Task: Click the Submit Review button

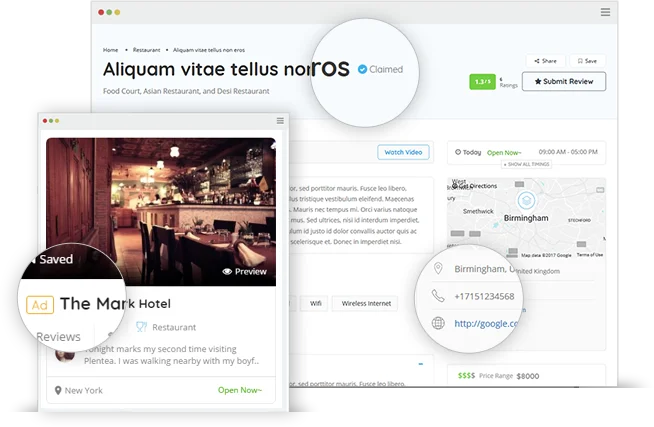Action: [564, 81]
